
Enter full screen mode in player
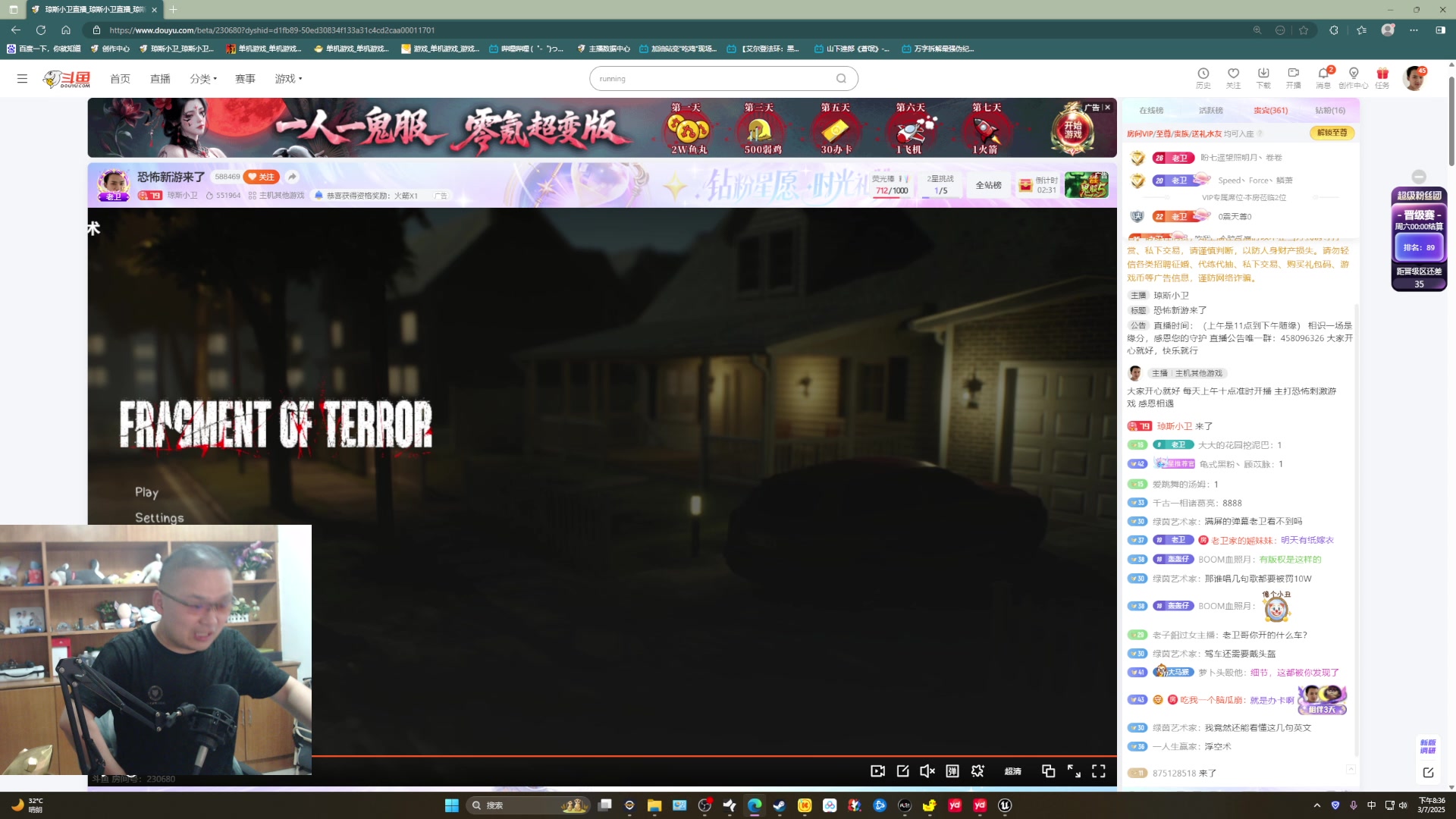coord(1098,771)
